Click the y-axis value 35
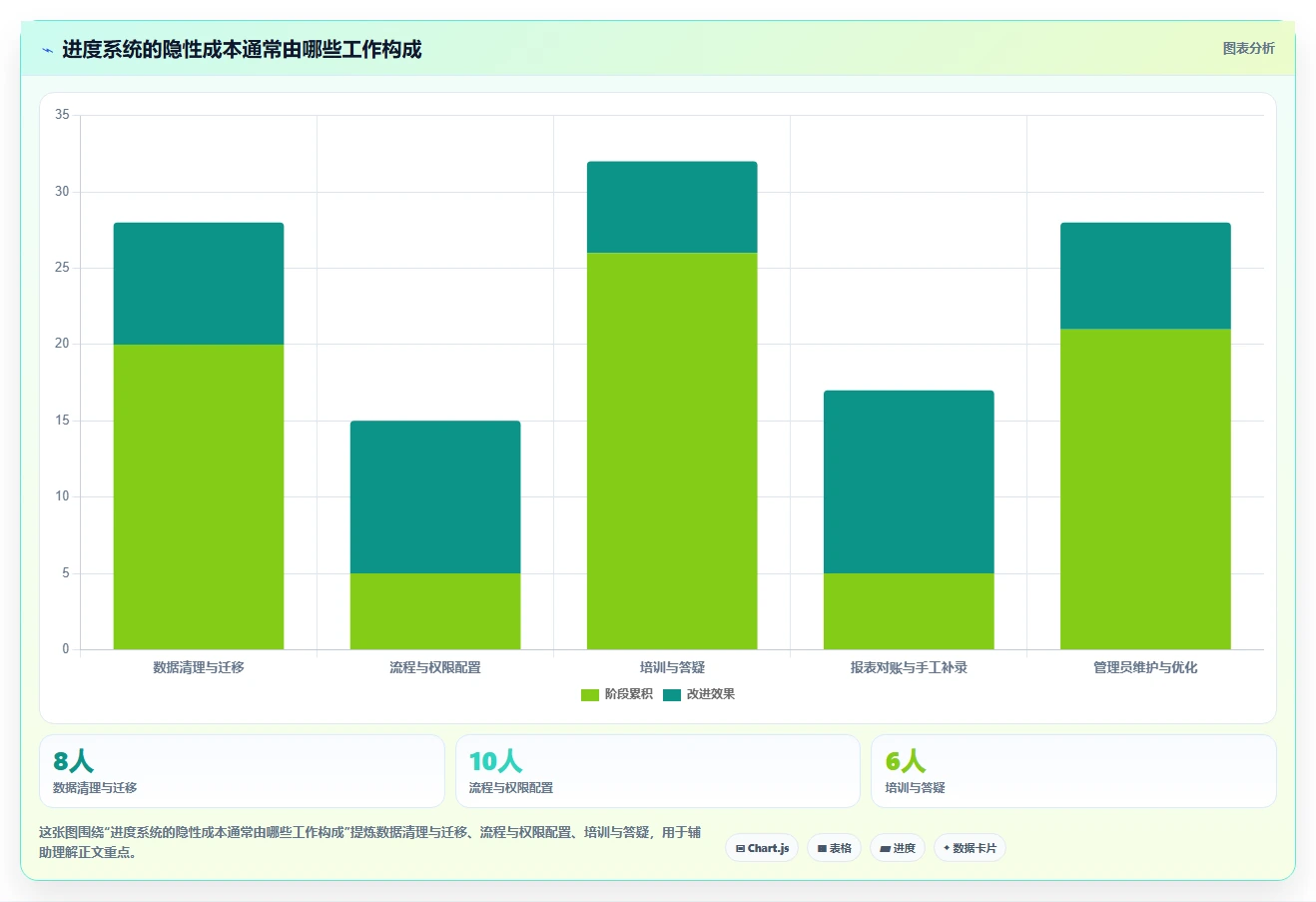This screenshot has height=902, width=1316. click(62, 115)
